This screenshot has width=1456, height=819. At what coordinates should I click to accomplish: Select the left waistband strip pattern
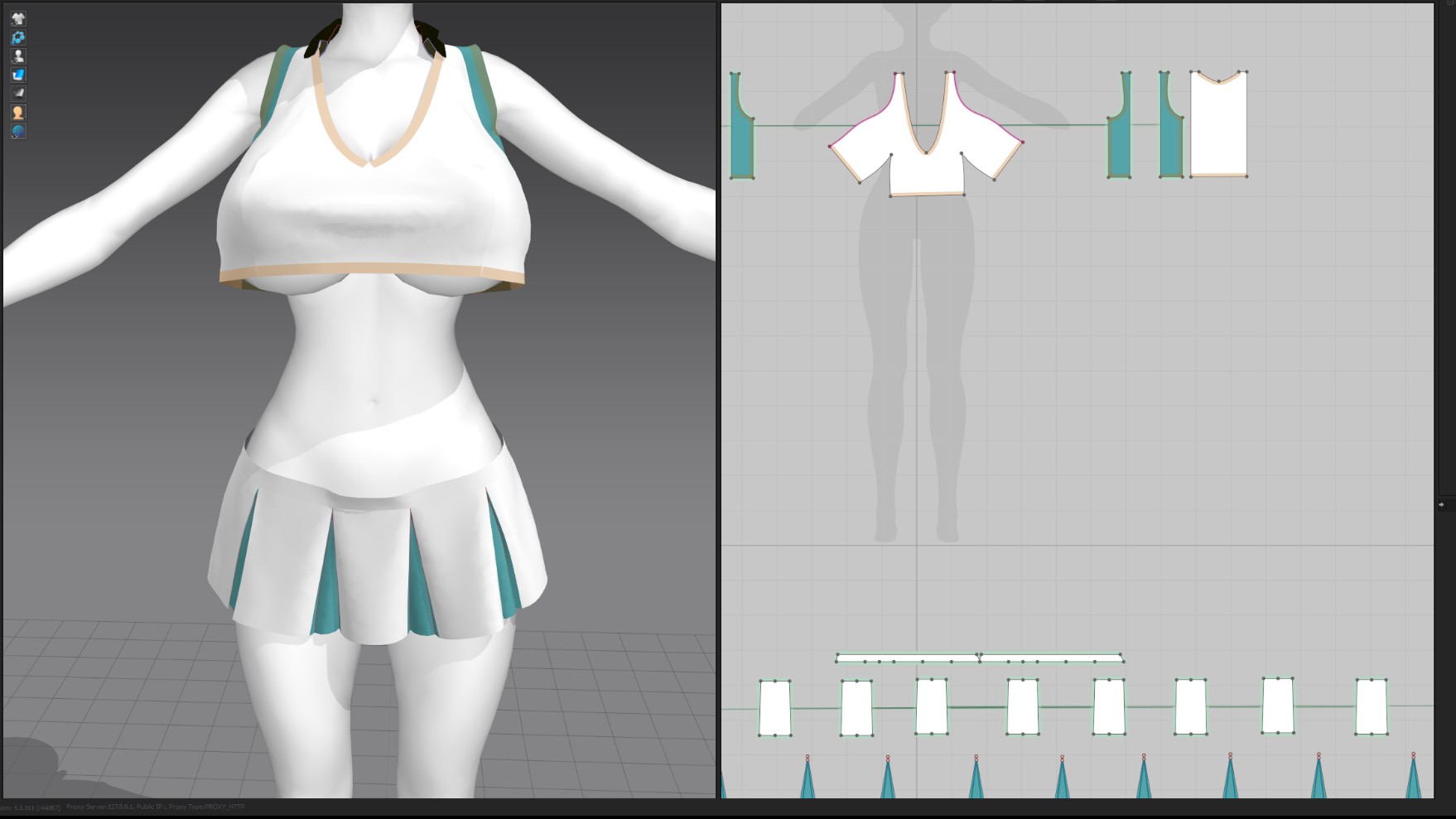(907, 658)
